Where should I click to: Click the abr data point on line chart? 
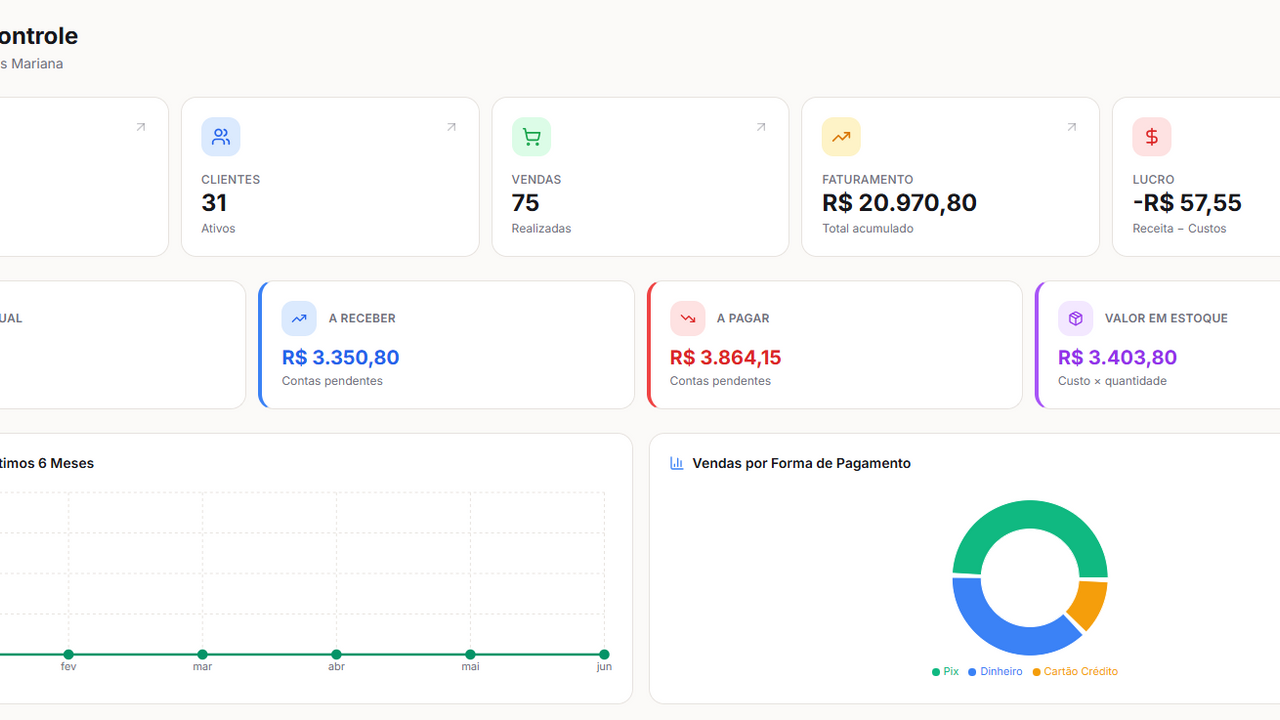(336, 655)
